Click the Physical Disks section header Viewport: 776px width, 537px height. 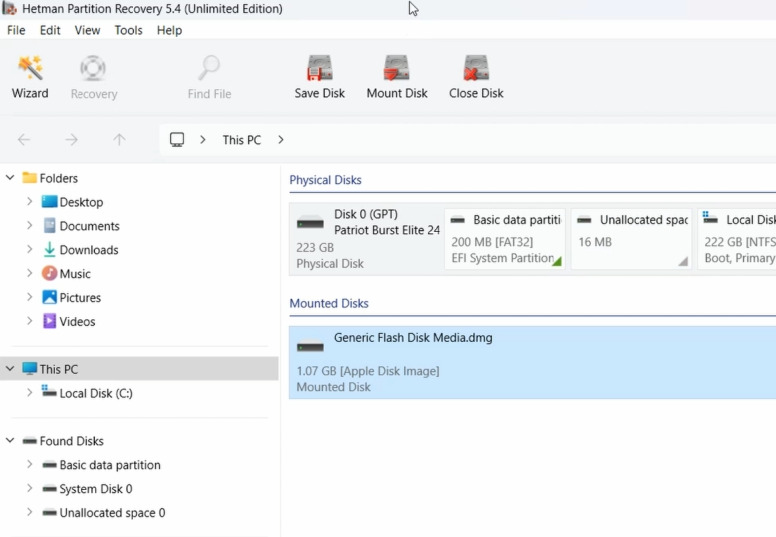325,180
